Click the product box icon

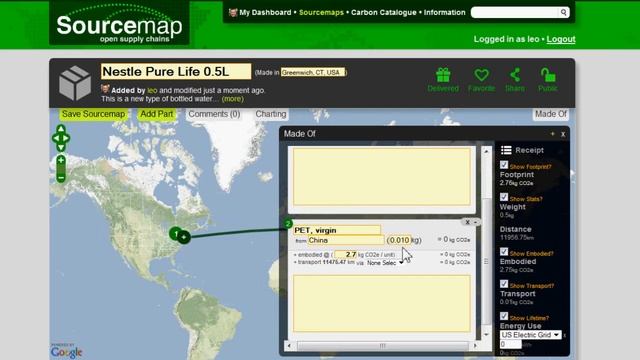tap(75, 83)
